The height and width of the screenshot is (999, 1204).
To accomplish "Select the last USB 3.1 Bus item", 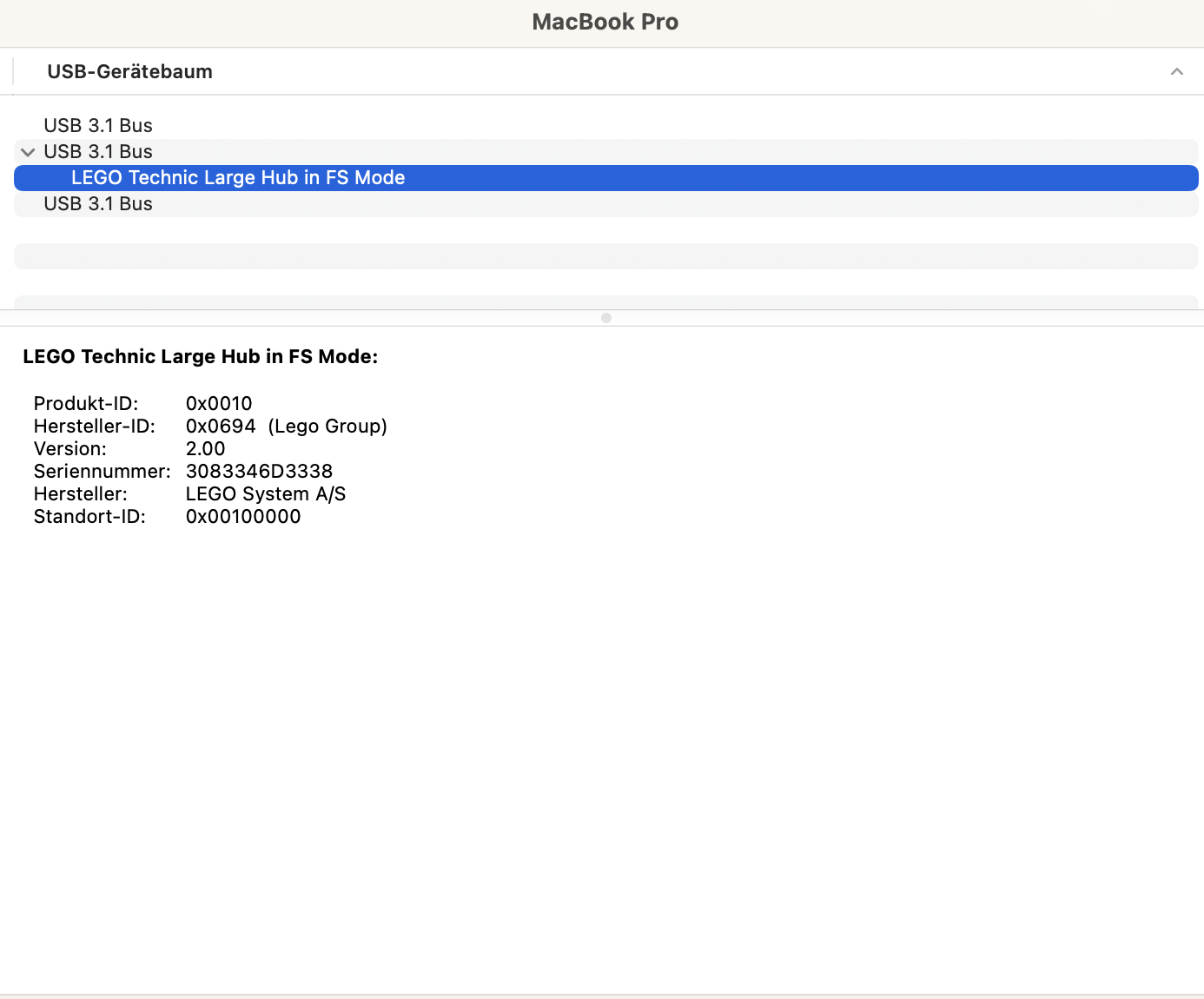I will tap(98, 203).
